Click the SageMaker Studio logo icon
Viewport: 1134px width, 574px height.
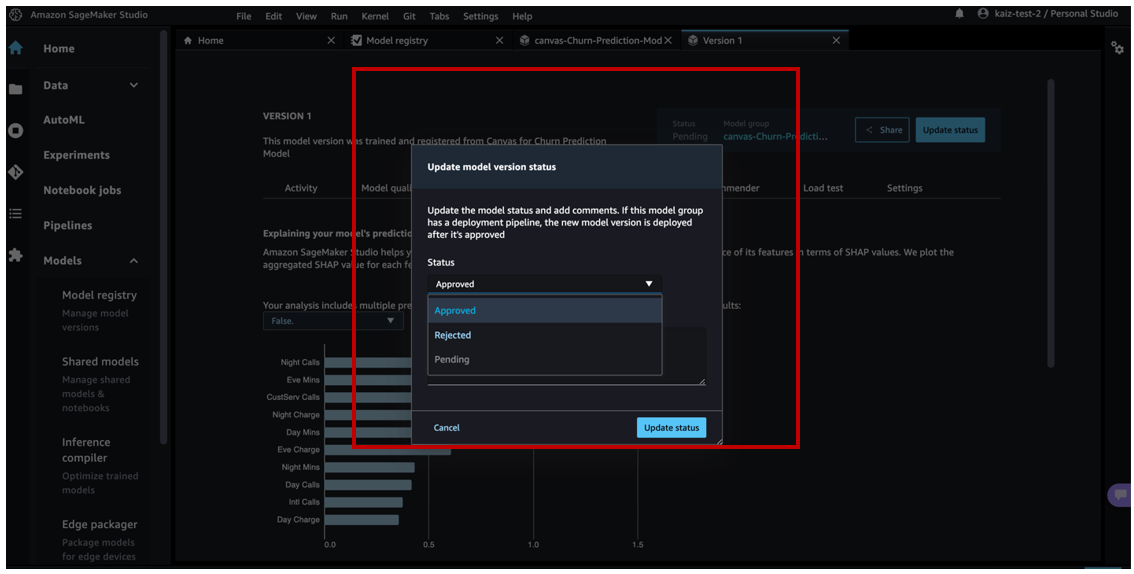point(15,15)
